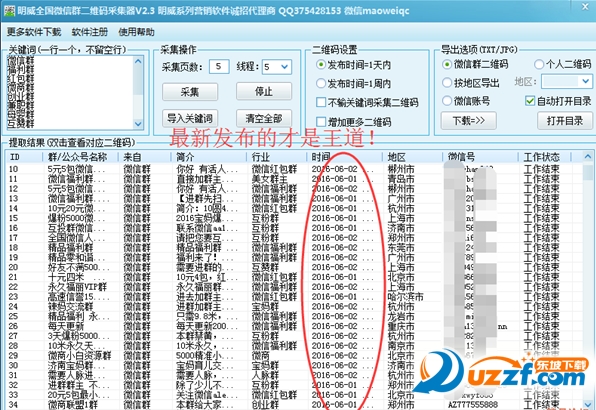Viewport: 596px width, 410px height.
Task: Sort by 简介 column header
Action: 209,157
